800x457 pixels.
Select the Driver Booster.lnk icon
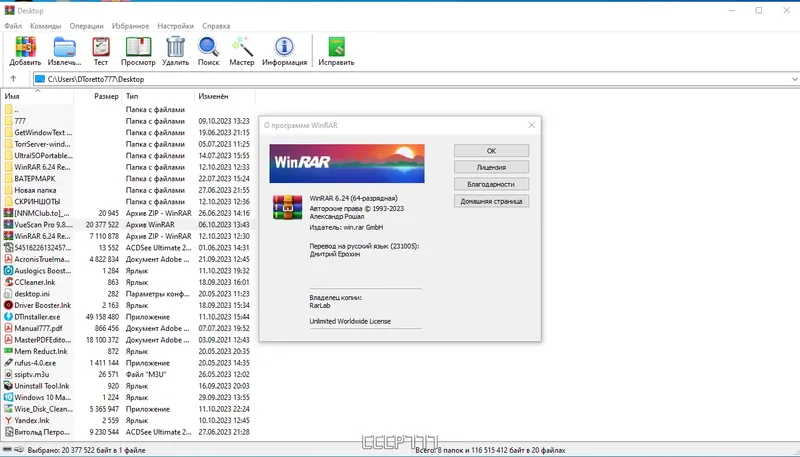(x=8, y=305)
